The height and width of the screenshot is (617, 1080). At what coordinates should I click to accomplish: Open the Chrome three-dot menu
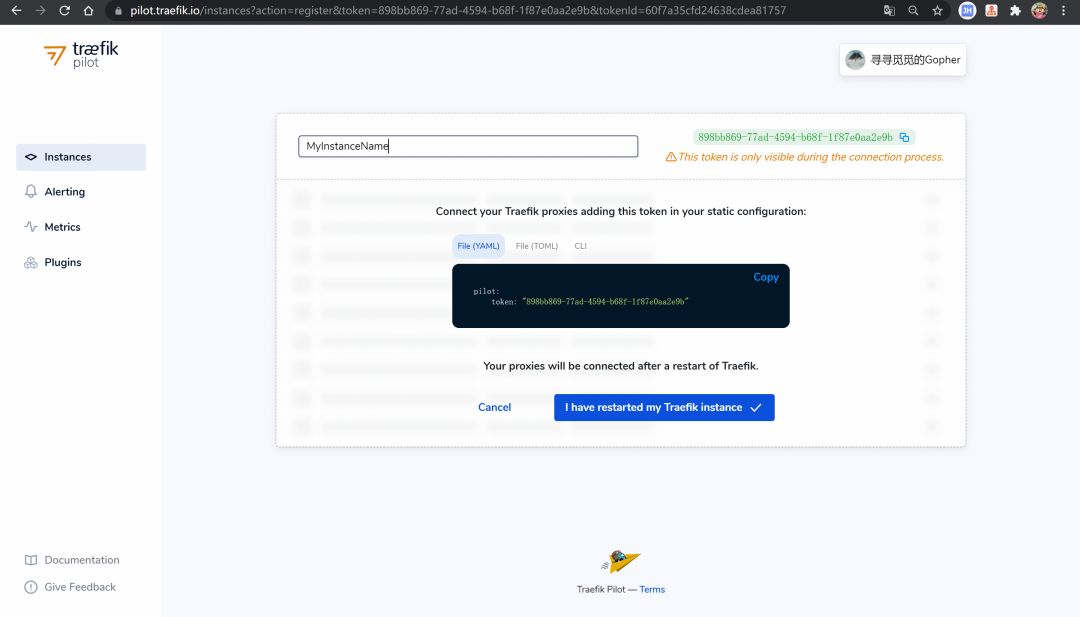tap(1063, 10)
